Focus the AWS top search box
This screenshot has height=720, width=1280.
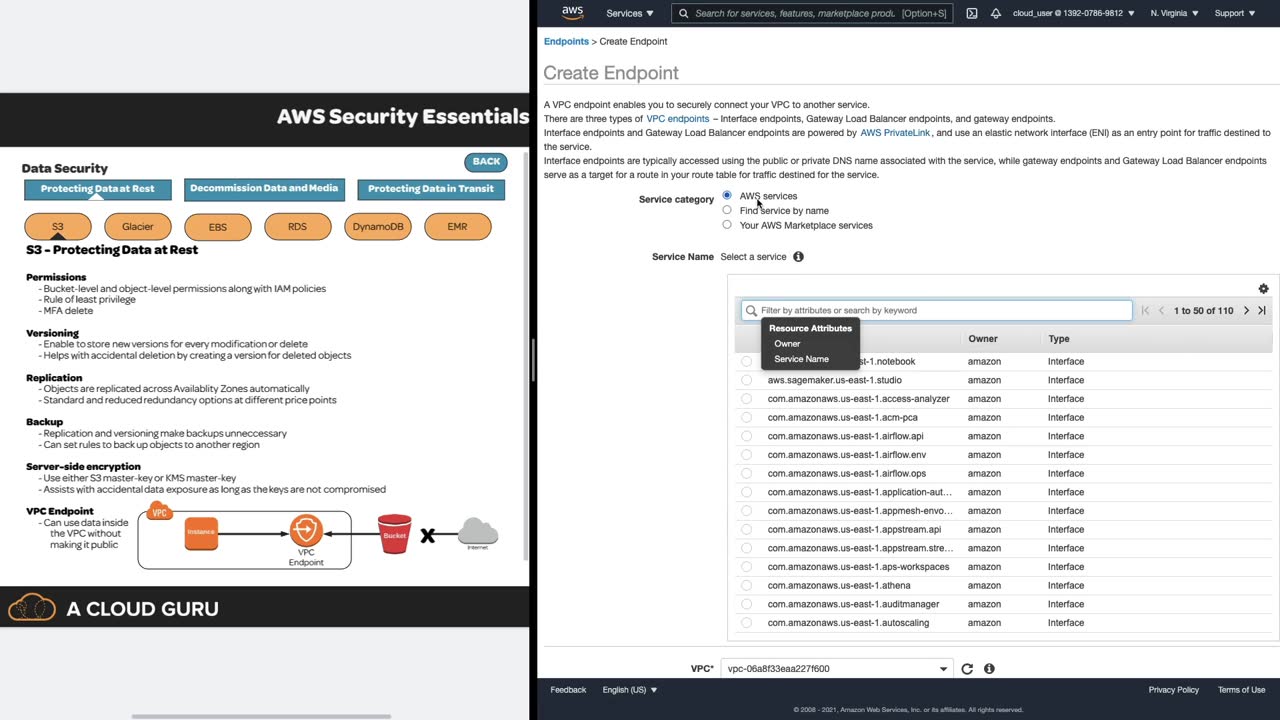pos(812,13)
